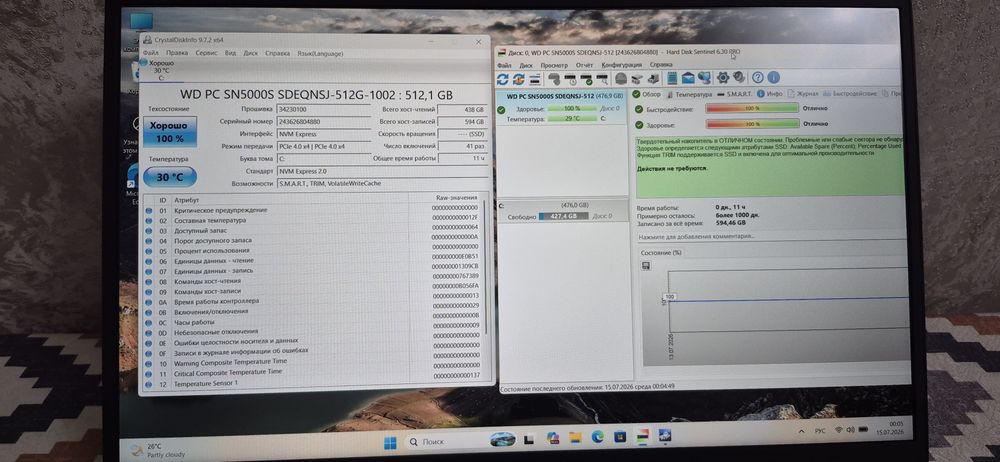Viewport: 1000px width, 462px height.
Task: Click the disk with magnifier toolbar icon
Action: click(x=601, y=78)
